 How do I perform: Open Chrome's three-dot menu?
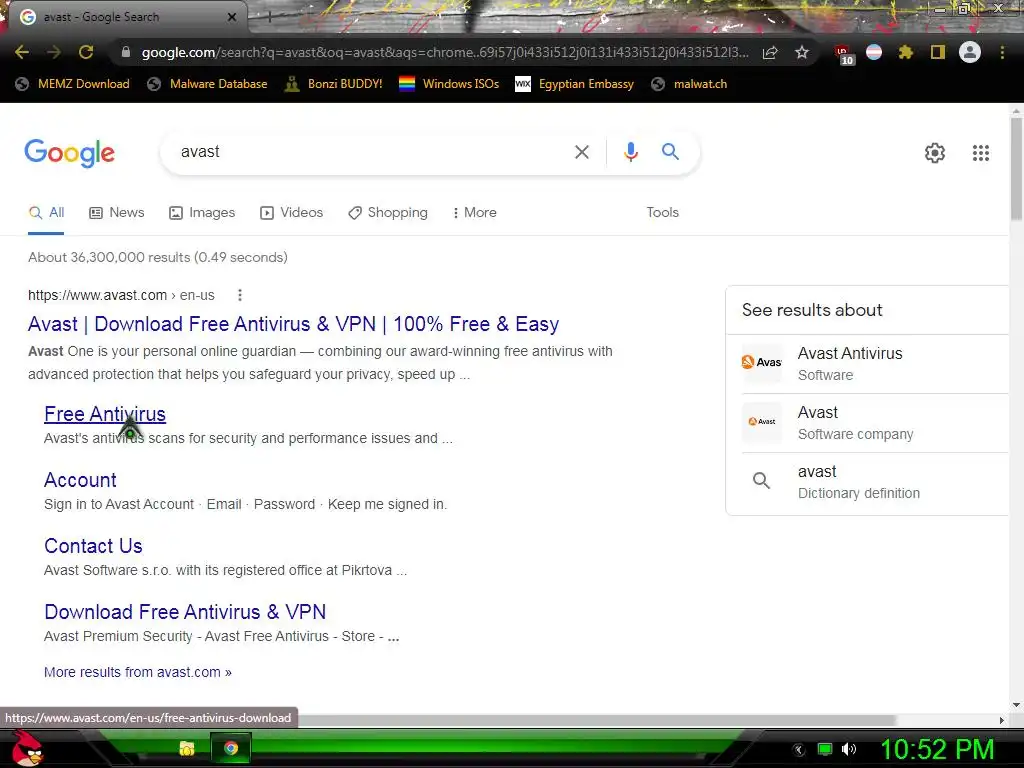[1002, 52]
